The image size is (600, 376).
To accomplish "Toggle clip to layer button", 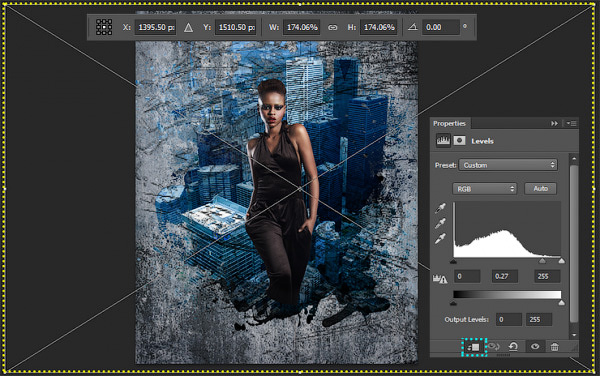I will pyautogui.click(x=474, y=347).
